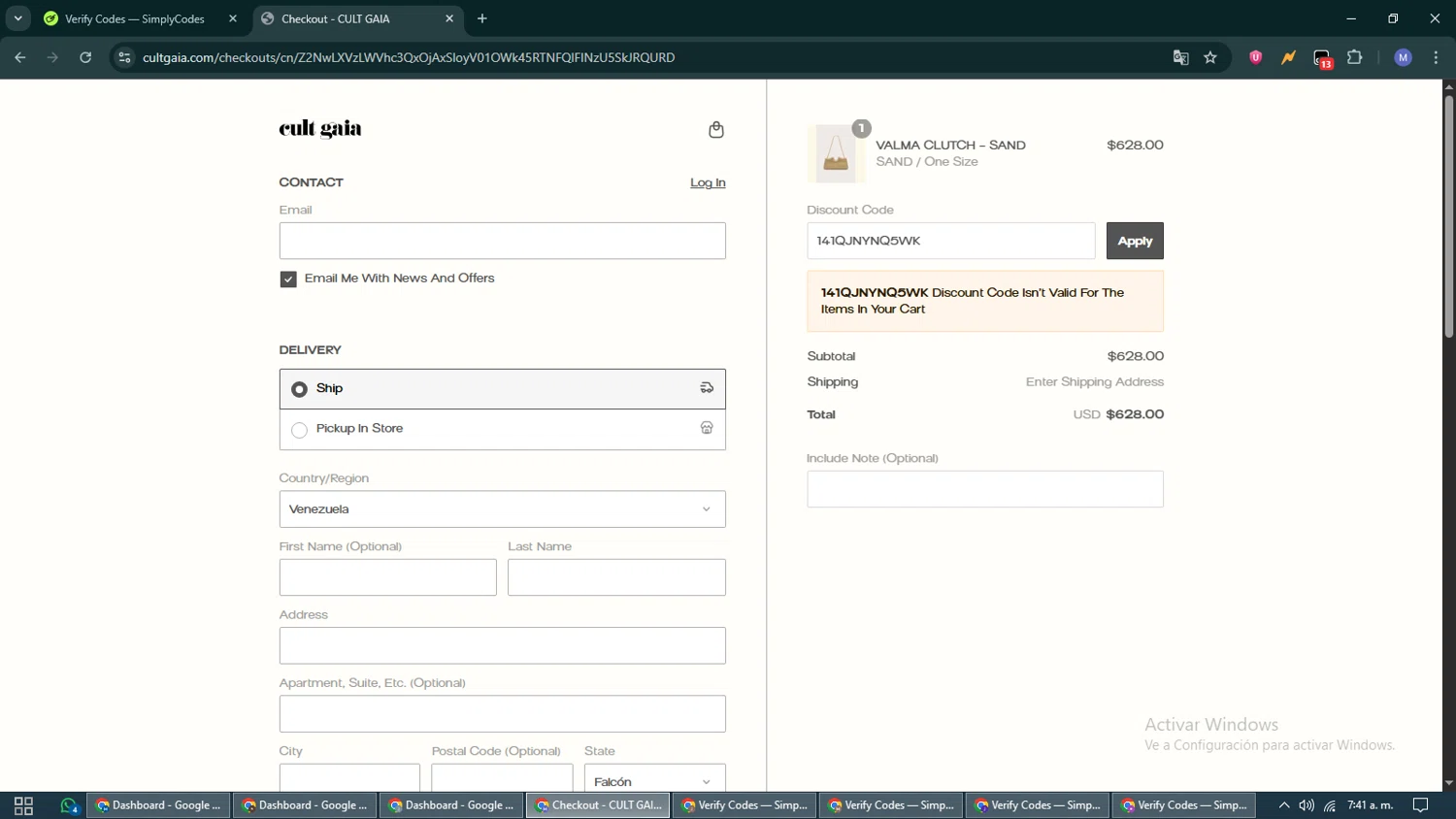
Task: Close the Checkout - CULT GAIA tab
Action: tap(449, 18)
